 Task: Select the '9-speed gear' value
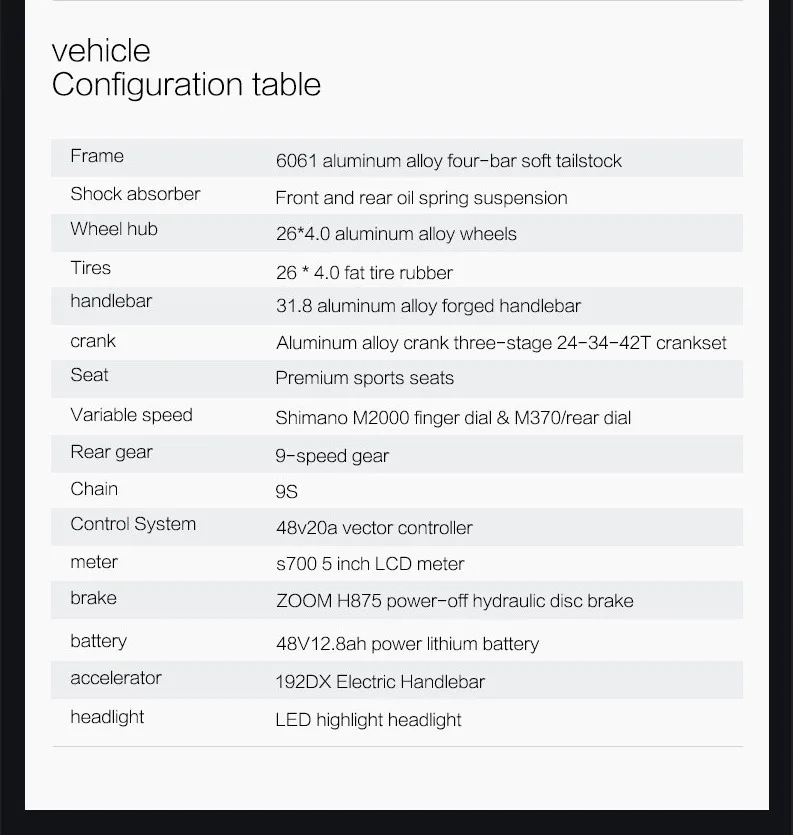pyautogui.click(x=332, y=456)
